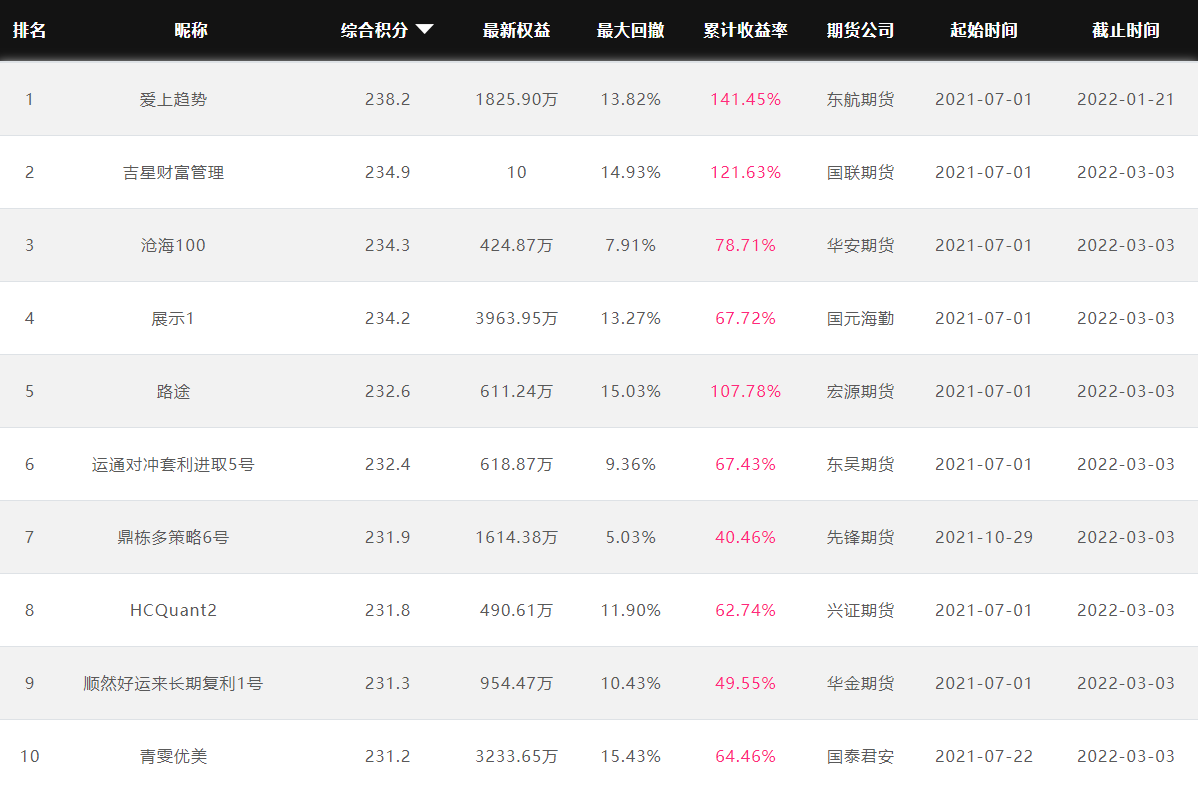The image size is (1198, 788).
Task: Select the 234.9 score cell
Action: click(387, 173)
